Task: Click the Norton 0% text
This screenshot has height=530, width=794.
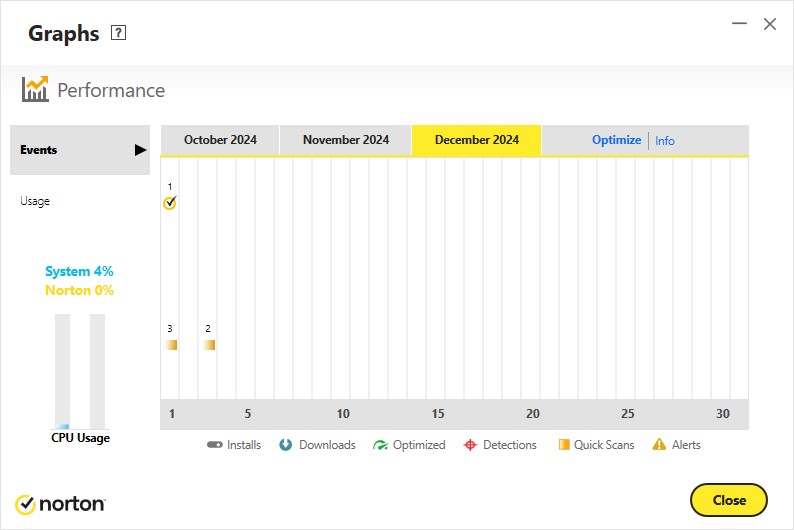Action: [80, 291]
